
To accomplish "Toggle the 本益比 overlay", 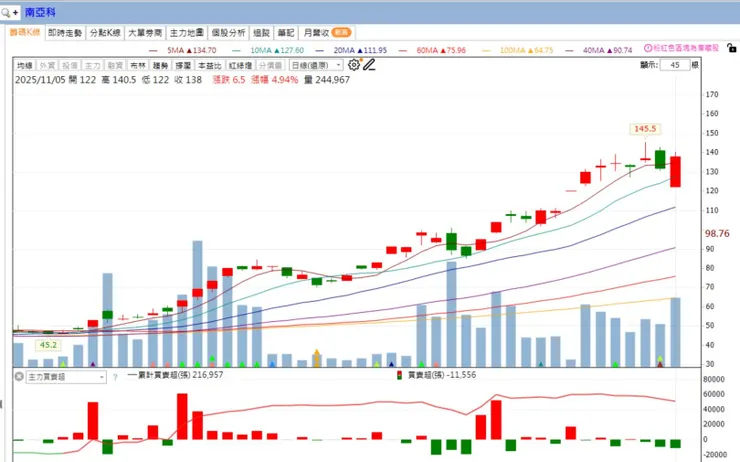I will tap(210, 66).
